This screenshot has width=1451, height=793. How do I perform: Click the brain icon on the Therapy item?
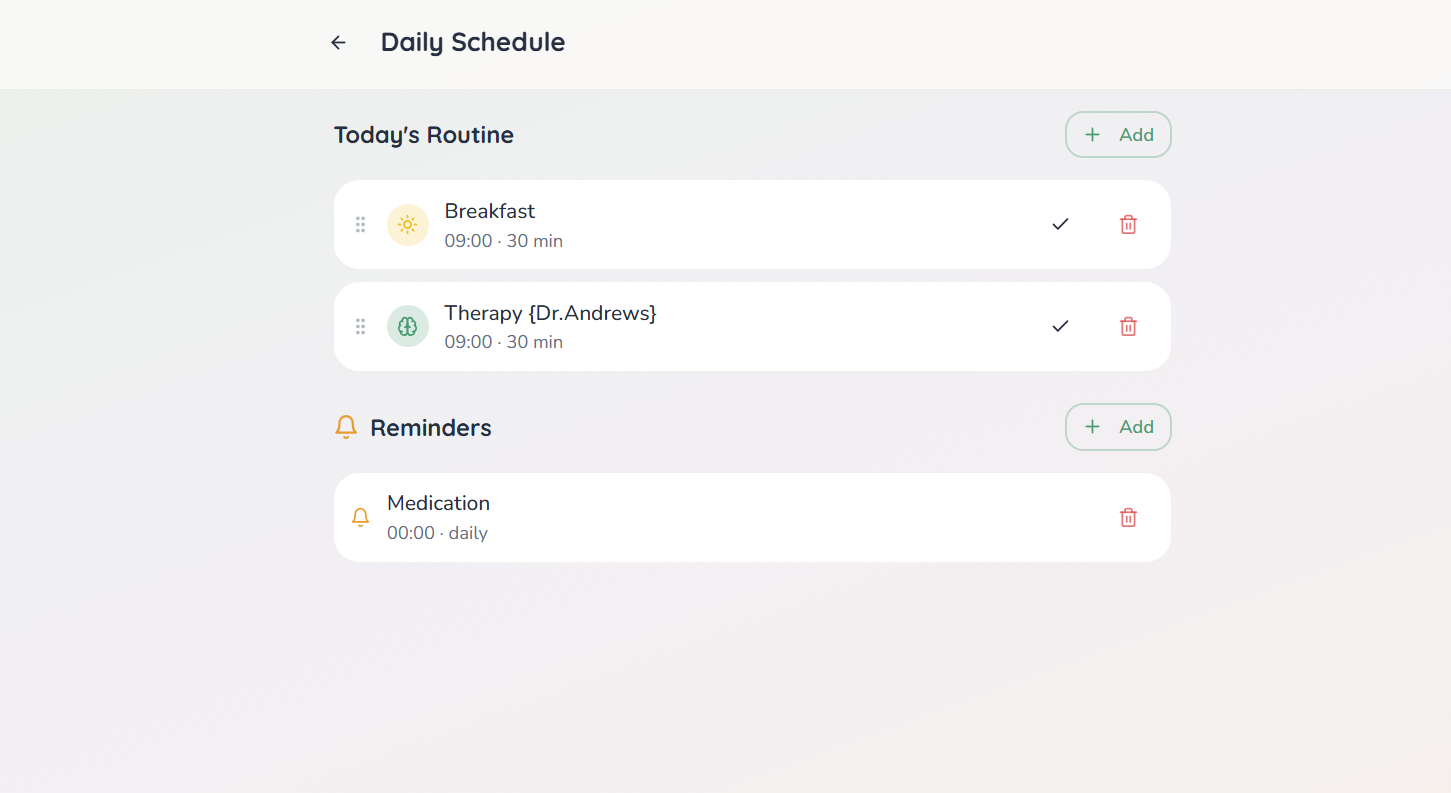coord(408,326)
